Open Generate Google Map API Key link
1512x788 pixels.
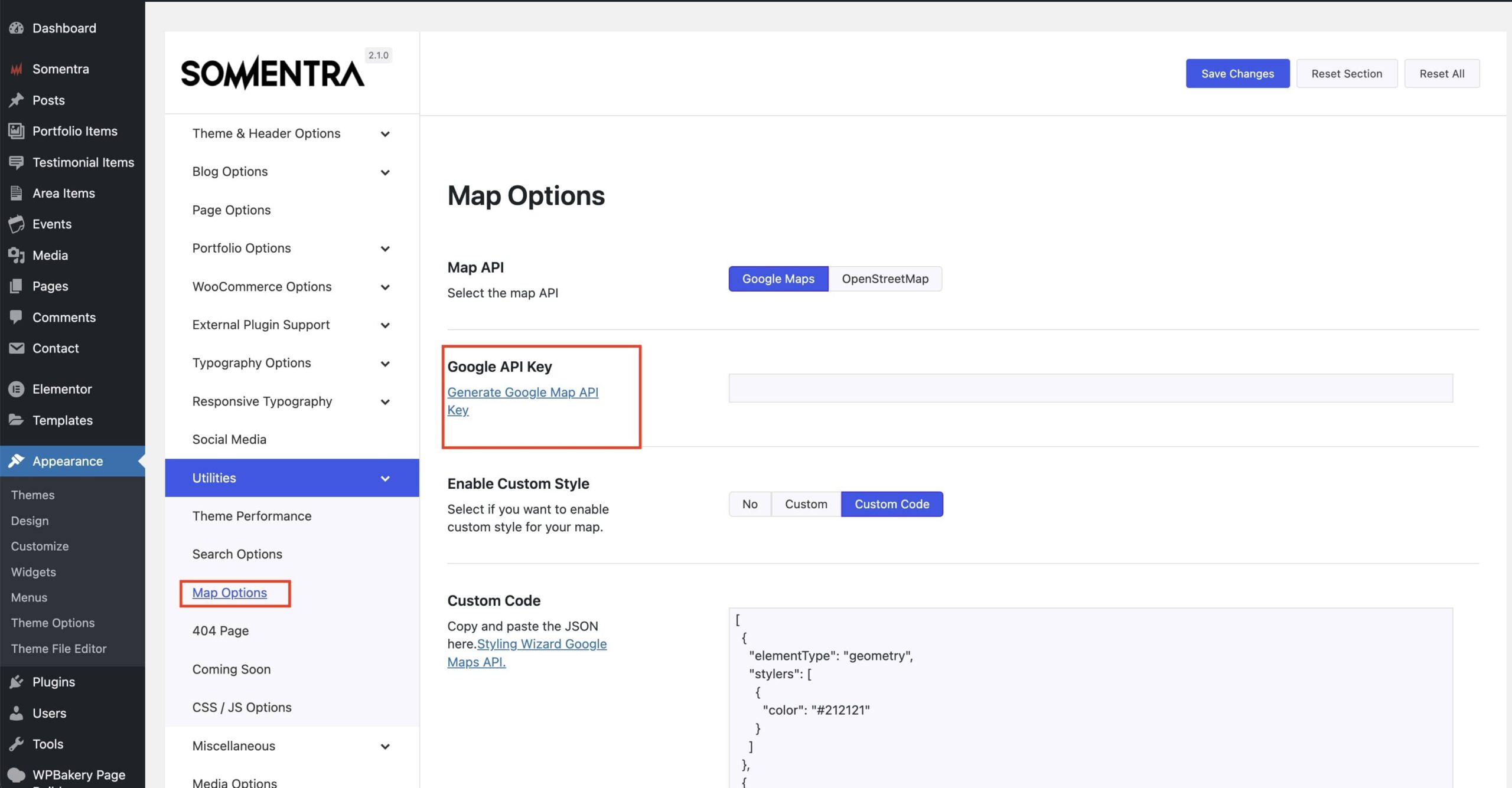coord(523,401)
